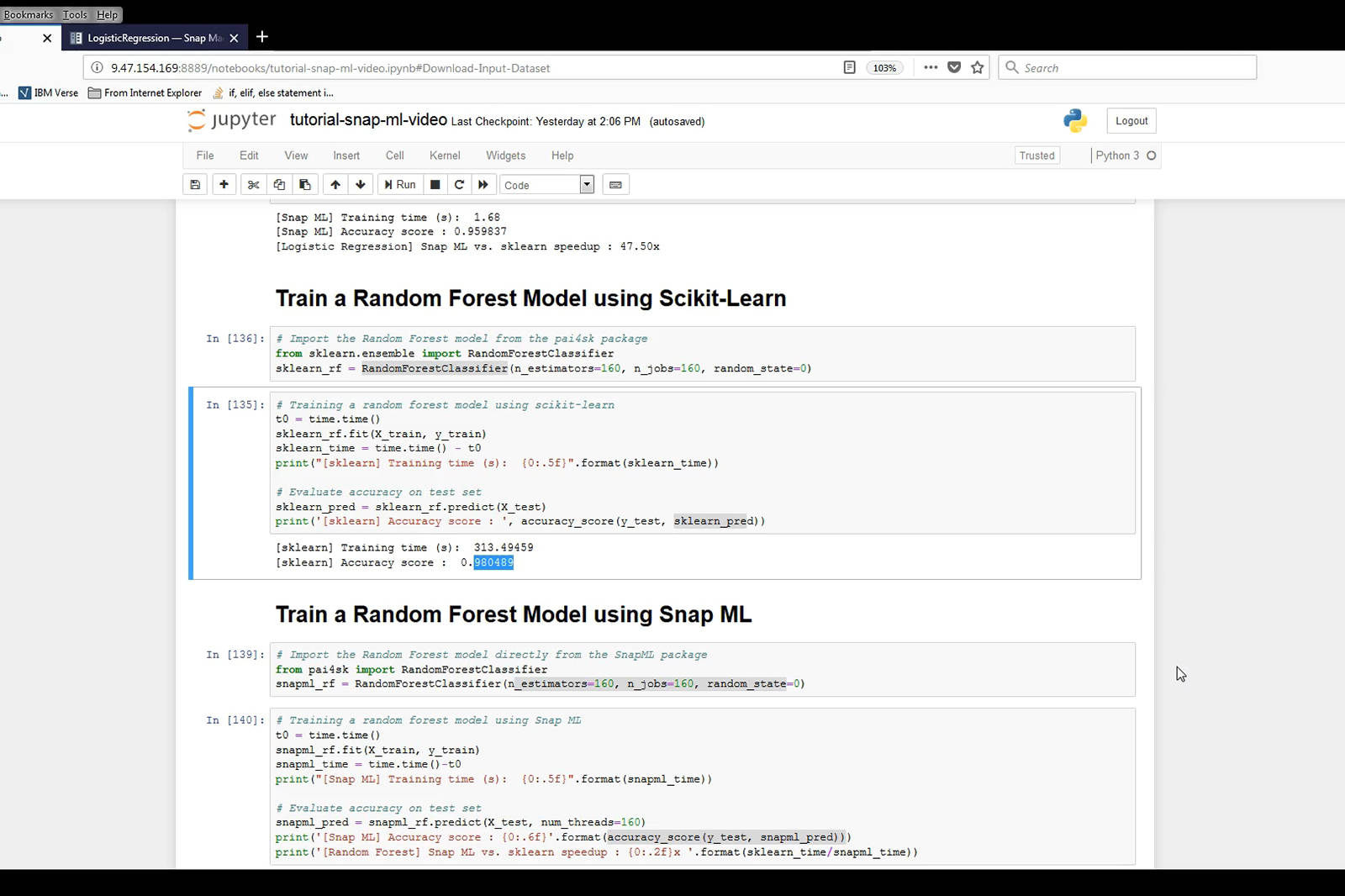Click the Logout button
This screenshot has height=896, width=1345.
1131,121
